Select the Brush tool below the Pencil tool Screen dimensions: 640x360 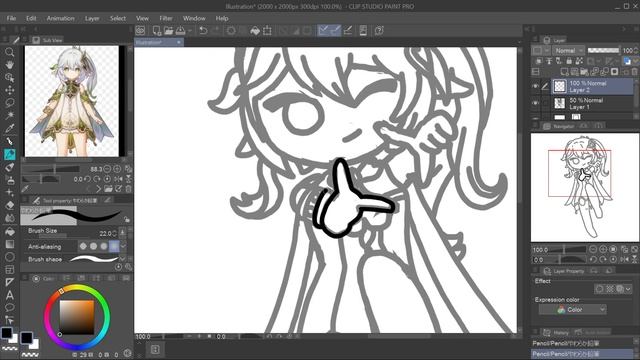tap(9, 167)
